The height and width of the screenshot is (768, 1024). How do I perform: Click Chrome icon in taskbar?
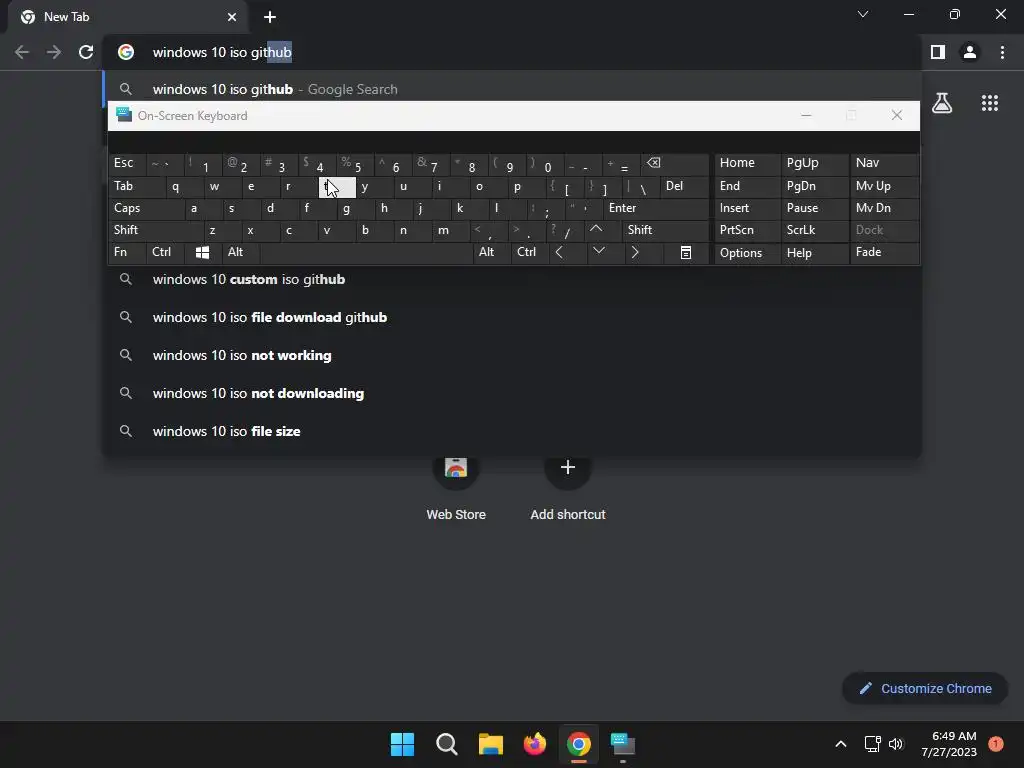tap(579, 744)
